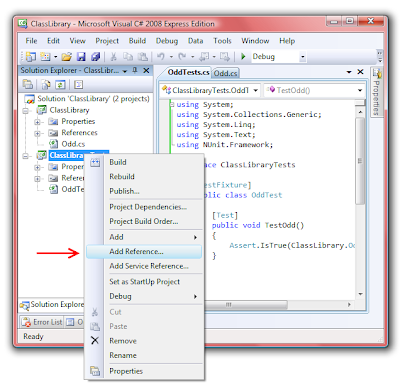Collapse the ClassLibraryTests project node

[x=26, y=156]
